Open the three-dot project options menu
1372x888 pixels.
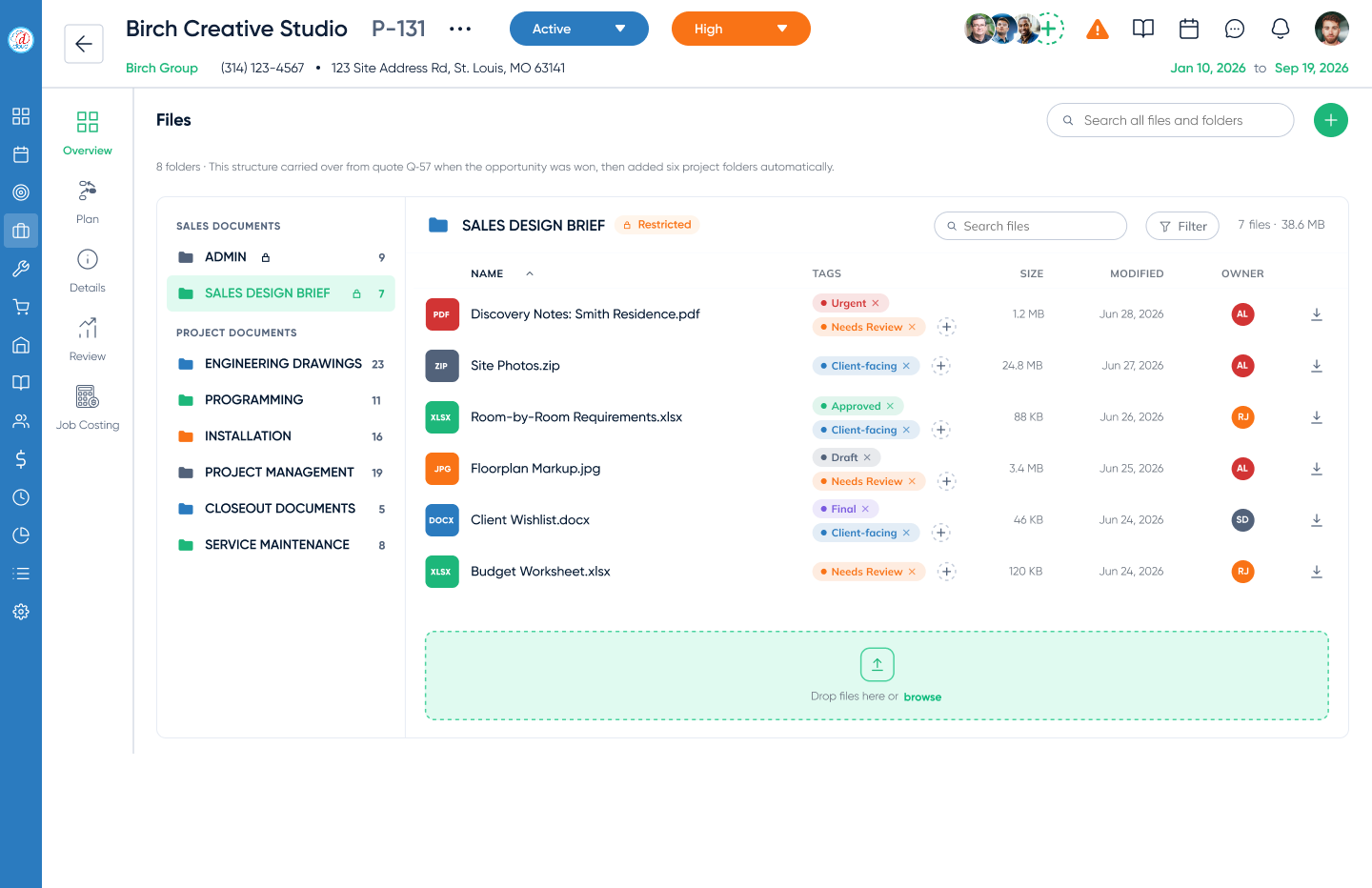click(x=460, y=29)
